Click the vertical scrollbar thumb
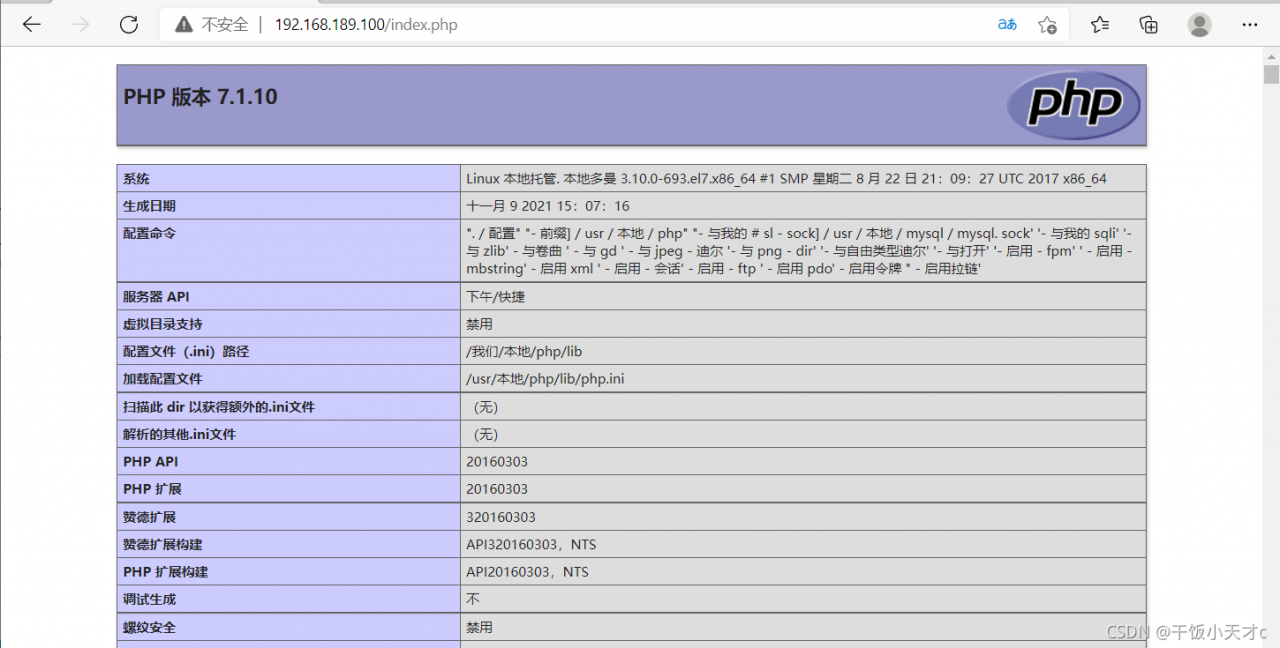The height and width of the screenshot is (648, 1280). [x=1271, y=75]
